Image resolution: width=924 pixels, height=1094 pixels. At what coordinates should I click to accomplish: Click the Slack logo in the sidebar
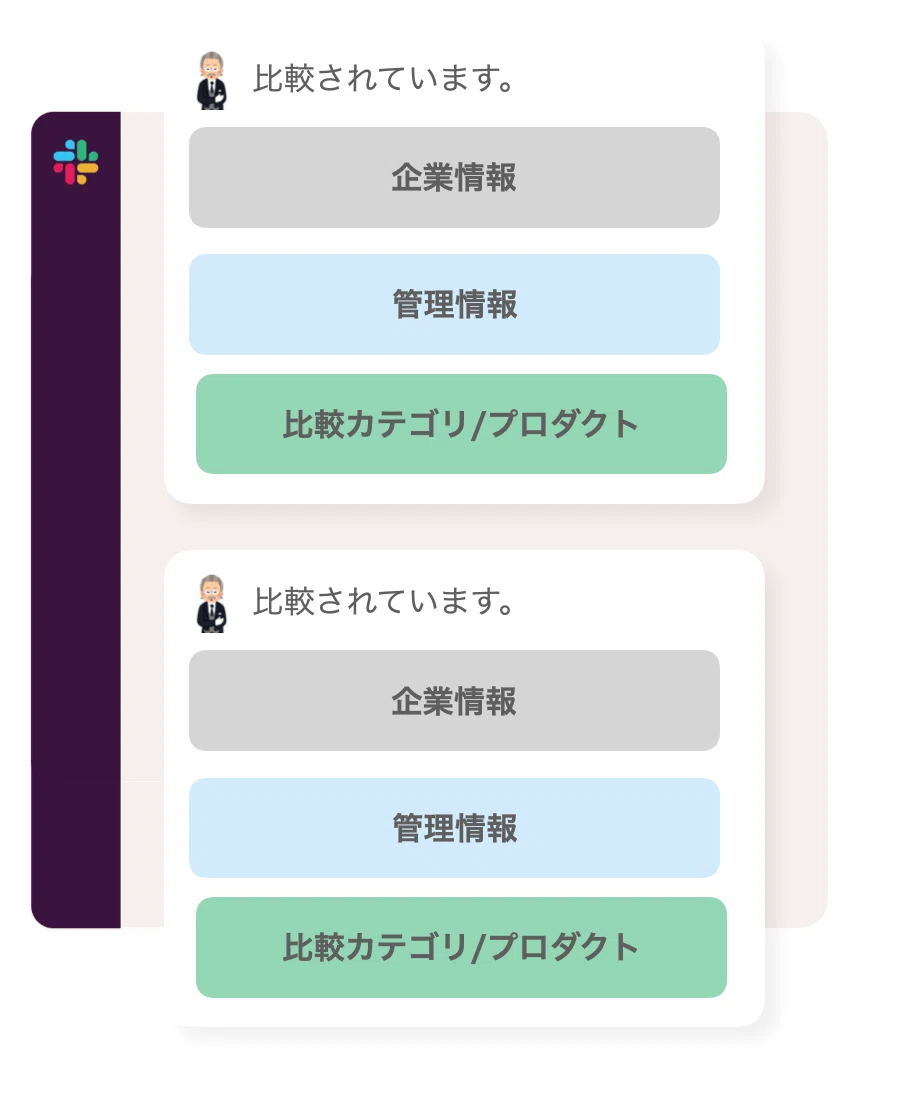click(76, 162)
